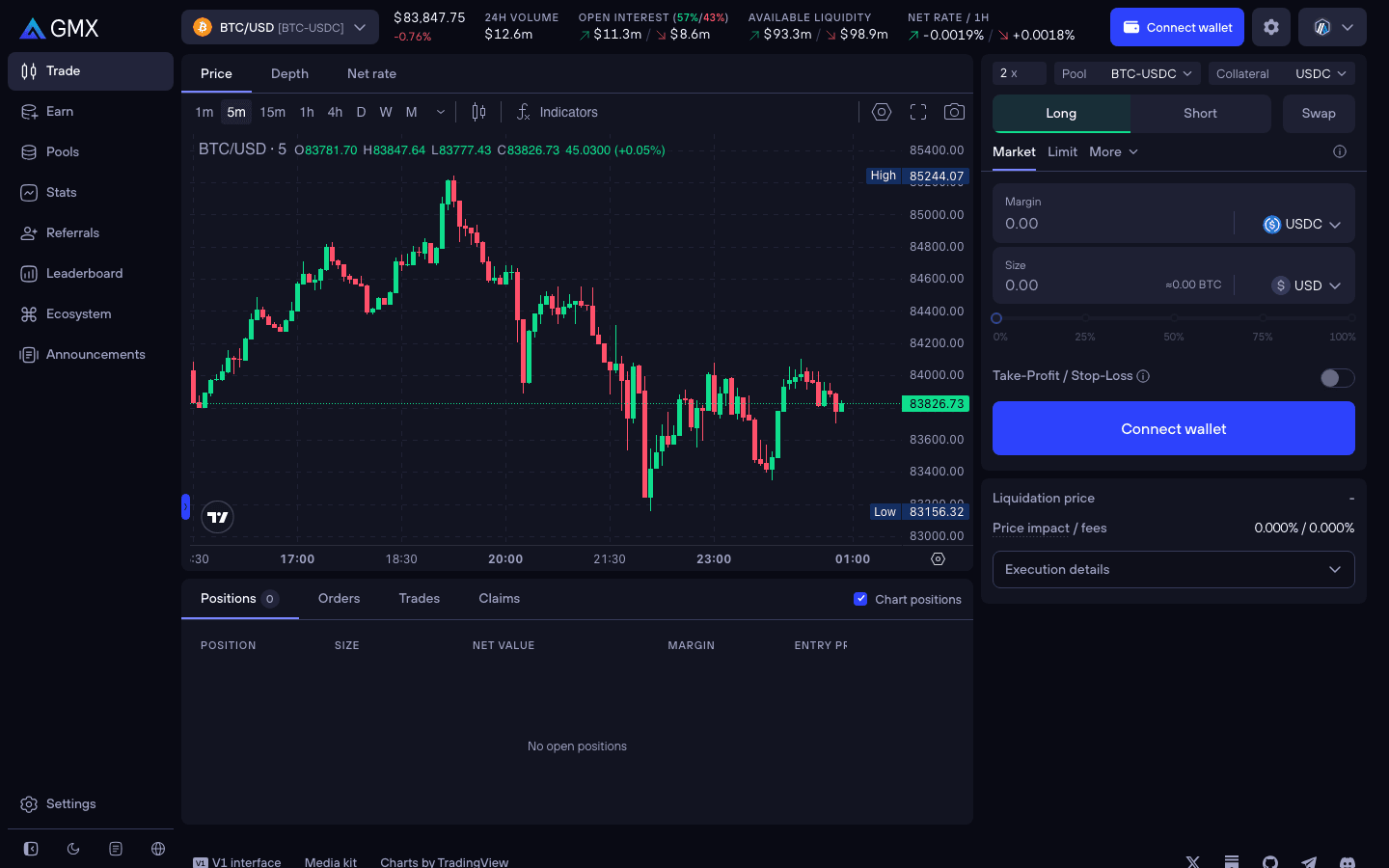Switch to the Net rate tab

click(371, 73)
